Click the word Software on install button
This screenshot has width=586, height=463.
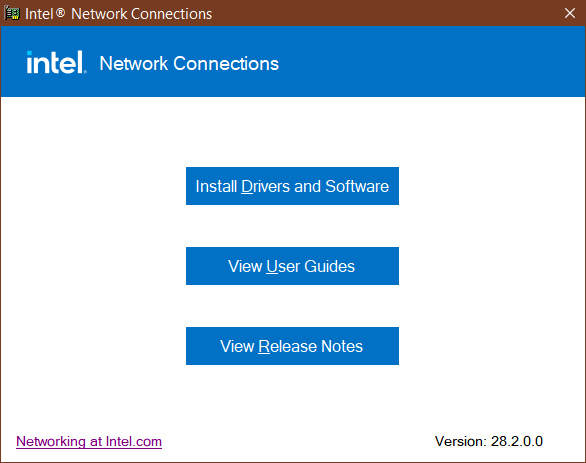pos(357,186)
